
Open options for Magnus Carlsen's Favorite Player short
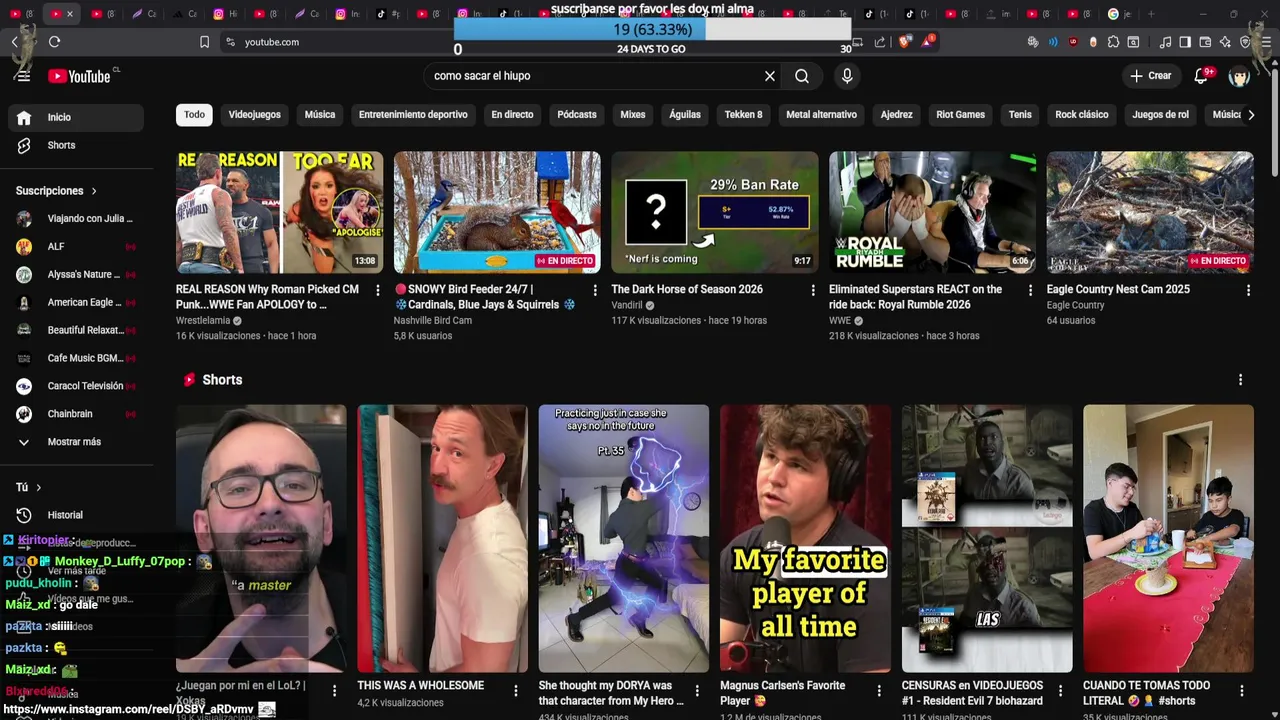(879, 691)
